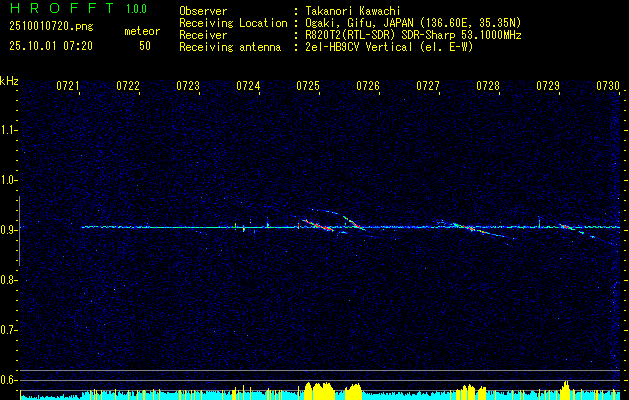
Task: Click the yellow power spike below 0729
Action: pos(565,390)
